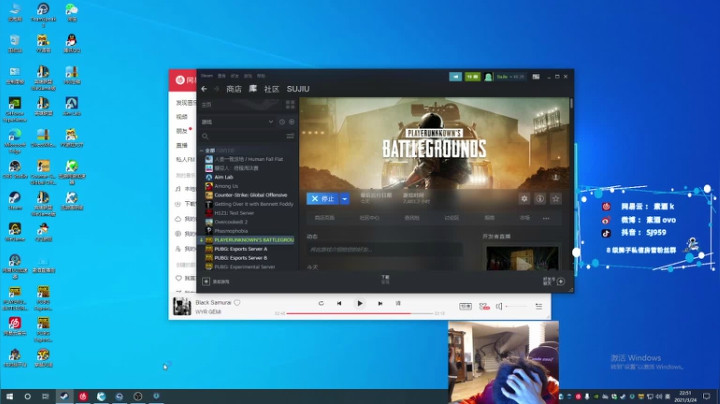Play the song Black Samurai
720x404 pixels.
360,303
